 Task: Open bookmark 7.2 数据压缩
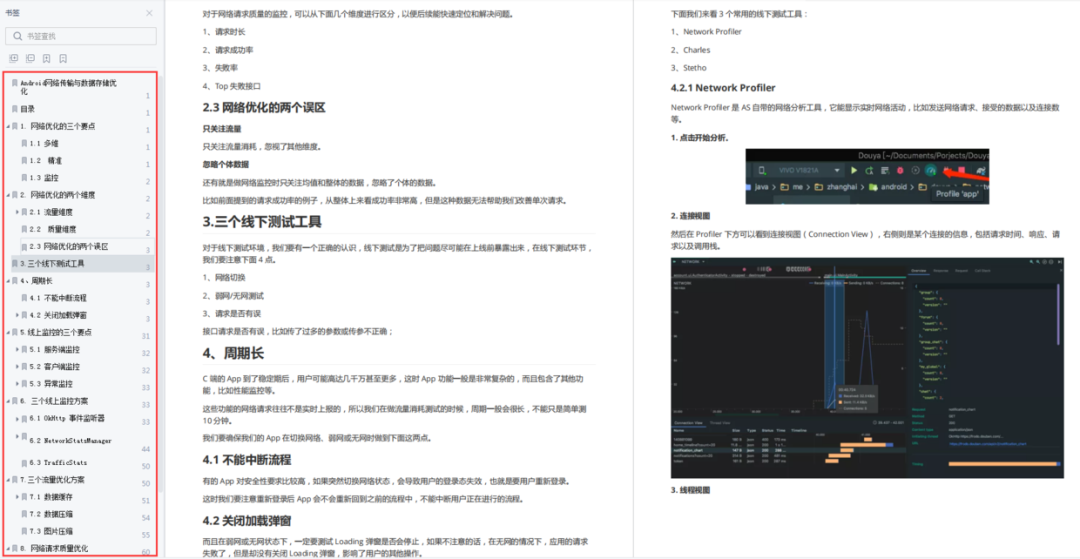[x=51, y=514]
